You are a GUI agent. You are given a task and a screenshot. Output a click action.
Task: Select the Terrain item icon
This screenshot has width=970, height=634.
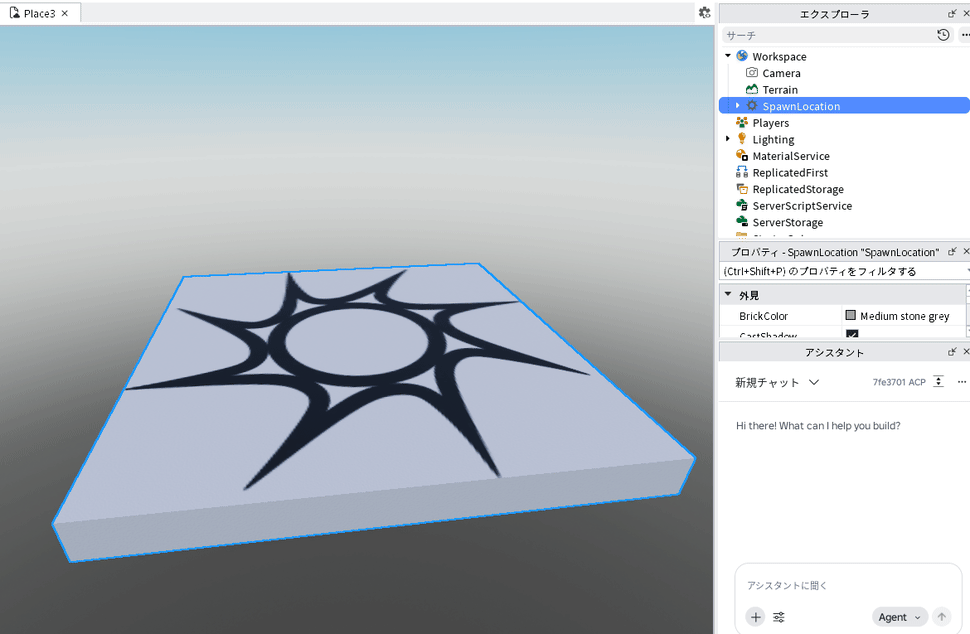coord(752,90)
